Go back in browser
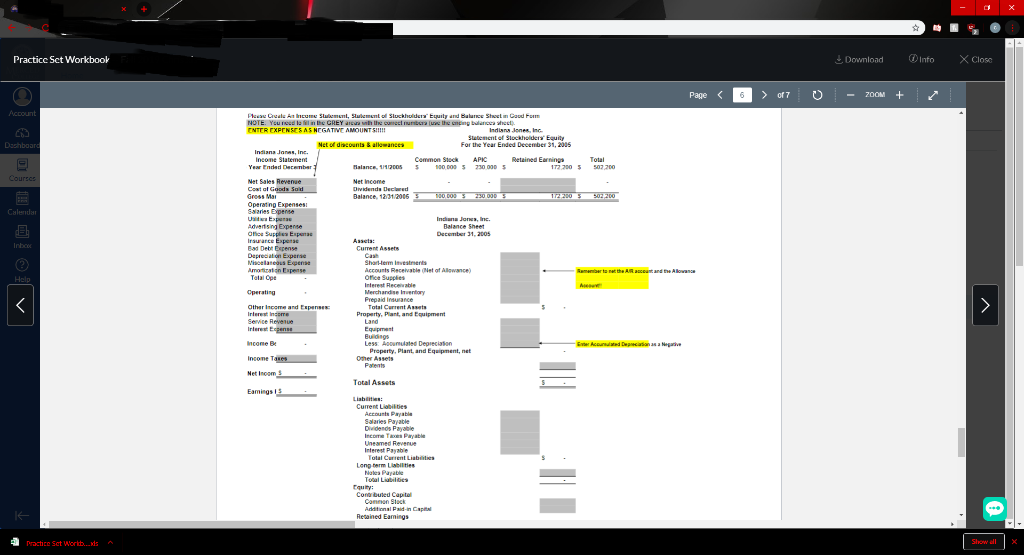 [11, 27]
